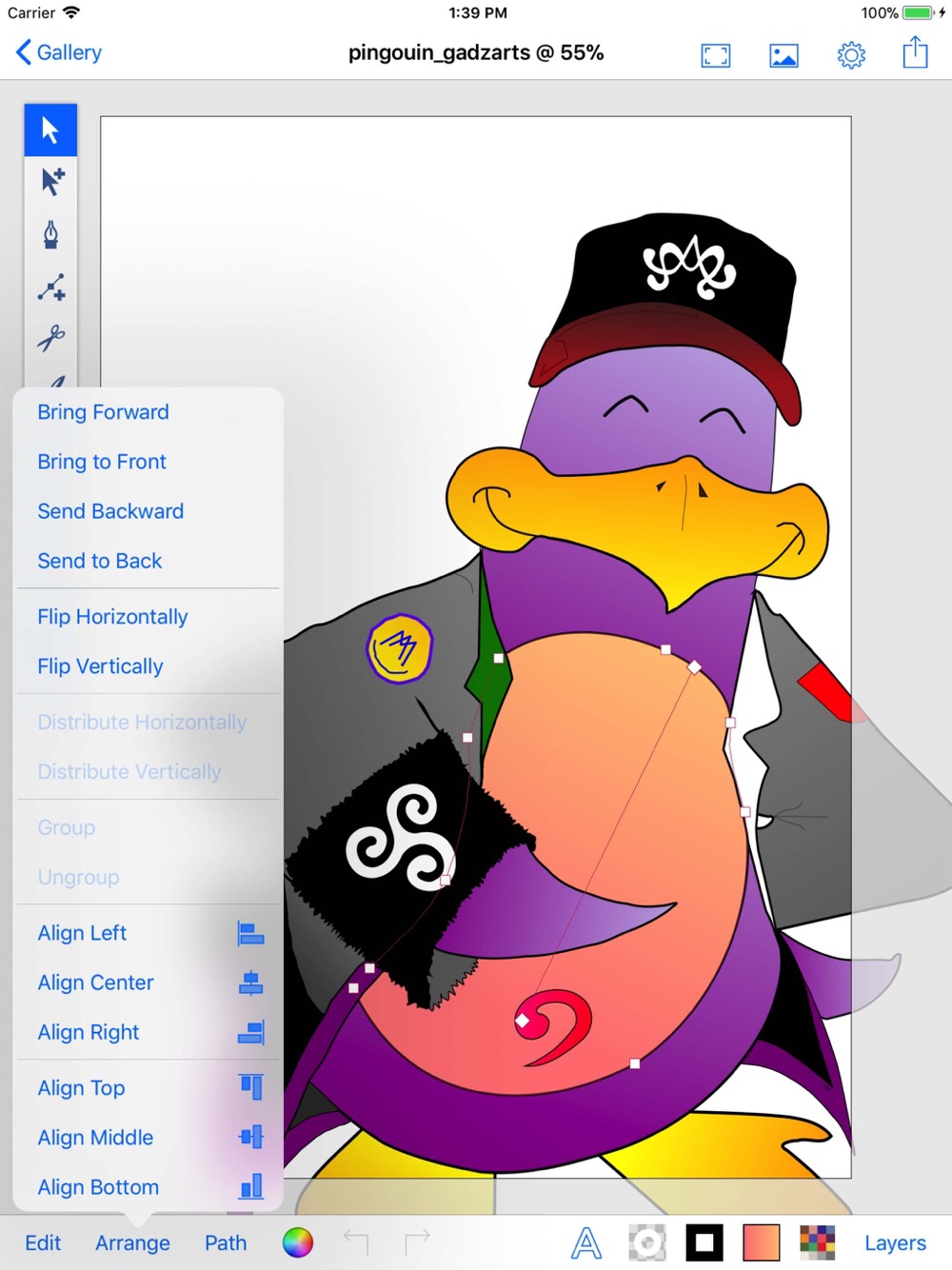Viewport: 952px width, 1270px height.
Task: Select the Scissors tool
Action: tap(51, 337)
